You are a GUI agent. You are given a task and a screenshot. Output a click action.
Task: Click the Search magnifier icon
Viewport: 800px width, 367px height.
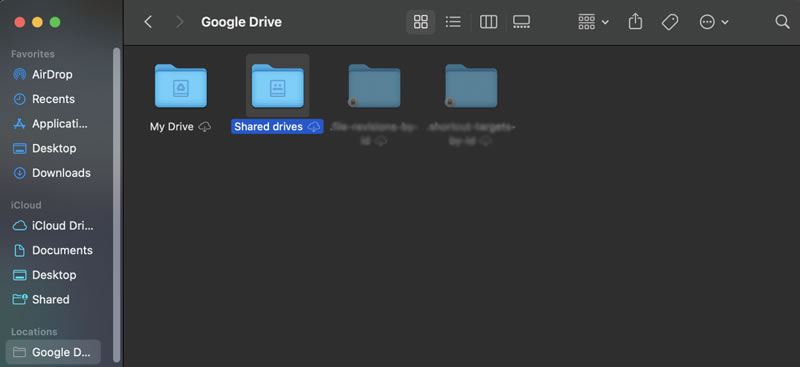782,22
